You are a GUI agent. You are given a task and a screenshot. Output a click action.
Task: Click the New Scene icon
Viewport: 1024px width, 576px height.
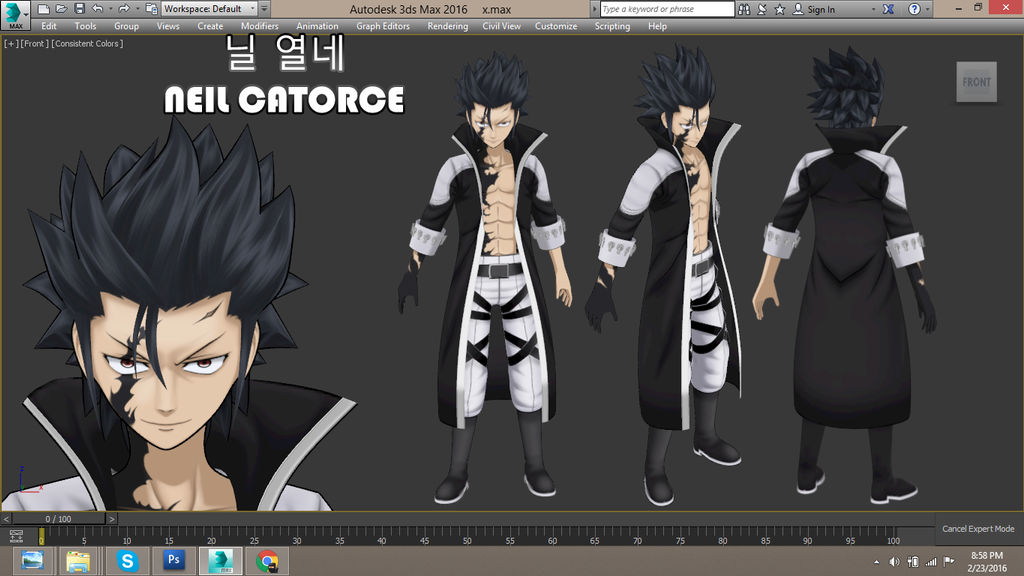[43, 8]
